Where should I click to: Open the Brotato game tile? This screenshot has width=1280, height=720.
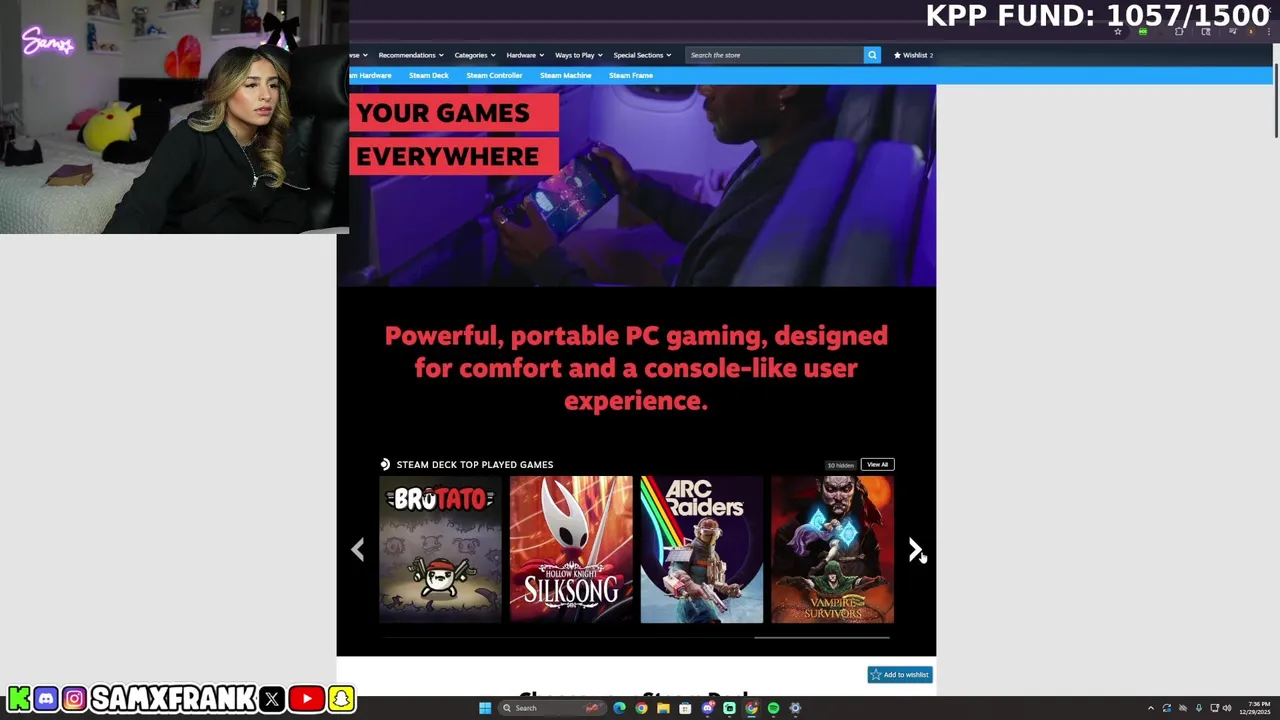[440, 549]
